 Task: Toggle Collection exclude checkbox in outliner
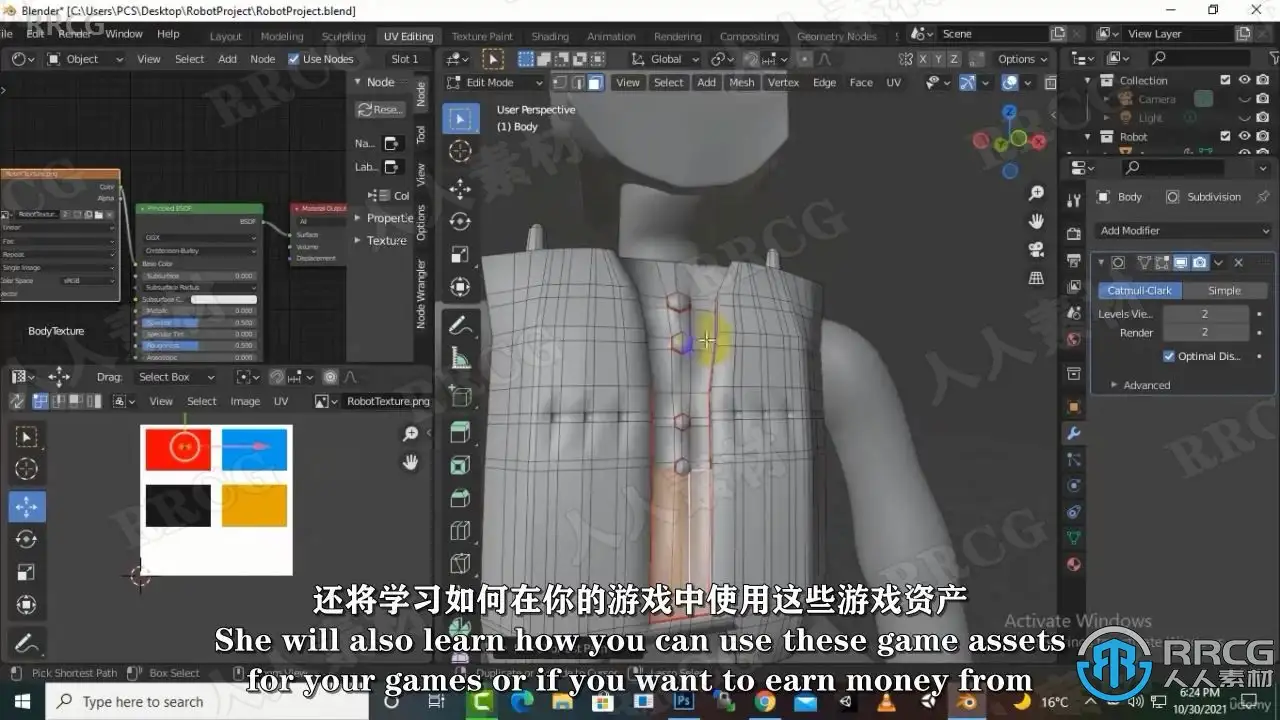click(1225, 80)
